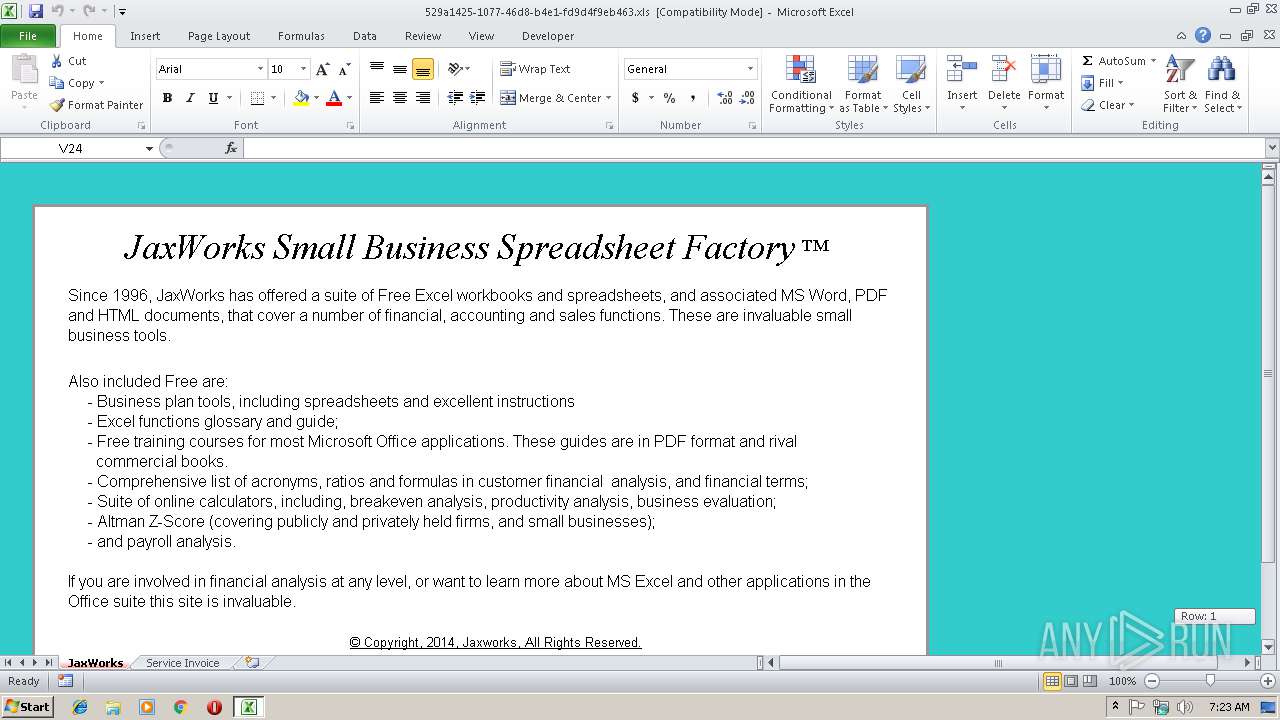Viewport: 1280px width, 720px height.
Task: Switch to the Formulas tab
Action: click(x=301, y=36)
